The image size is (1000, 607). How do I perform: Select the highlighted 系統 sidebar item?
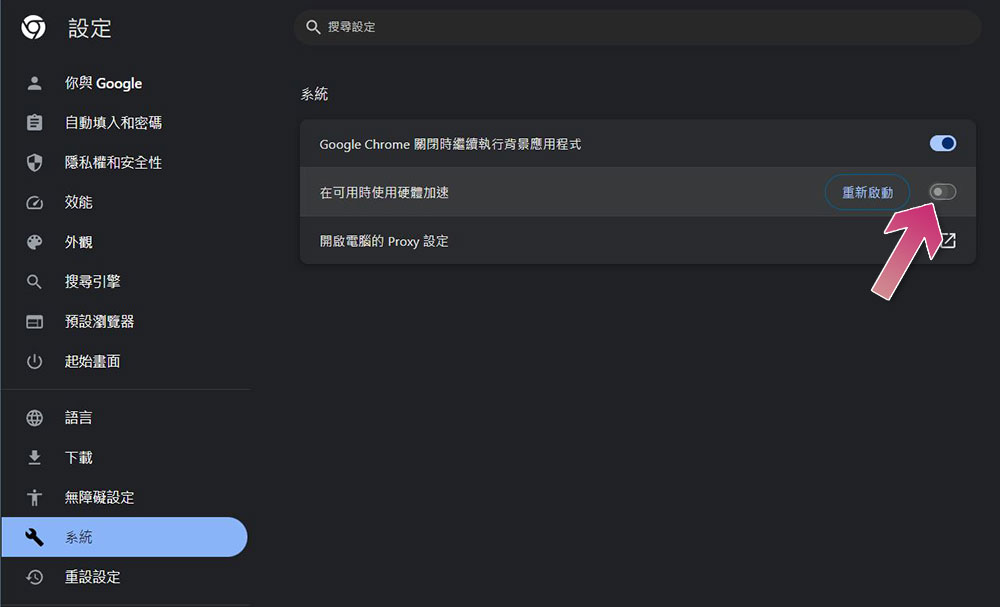124,537
